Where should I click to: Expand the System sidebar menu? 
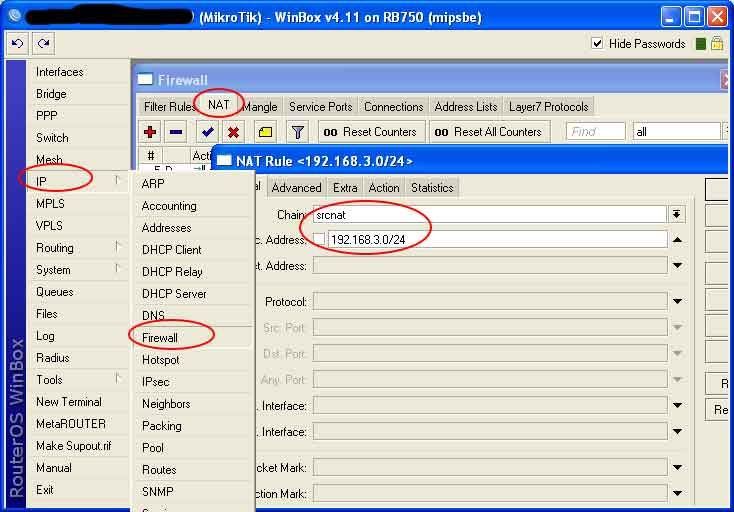(77, 270)
